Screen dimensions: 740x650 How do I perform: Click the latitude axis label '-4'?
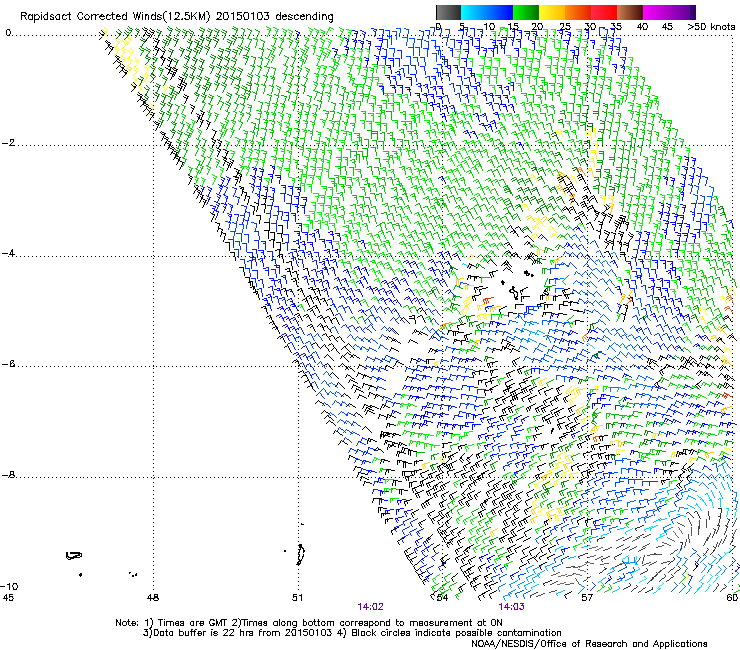tap(8, 253)
